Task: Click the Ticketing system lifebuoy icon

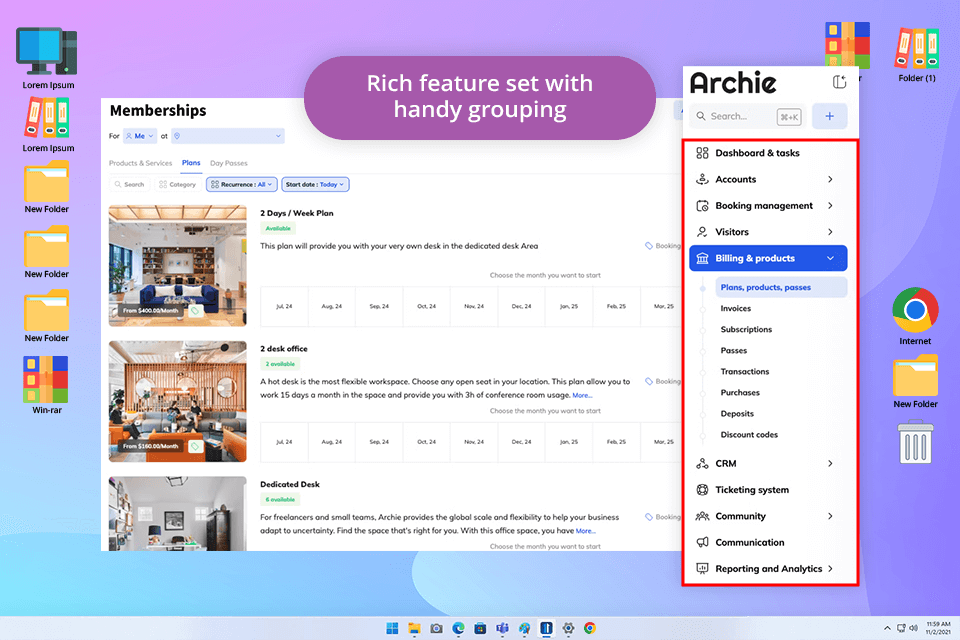Action: click(702, 490)
